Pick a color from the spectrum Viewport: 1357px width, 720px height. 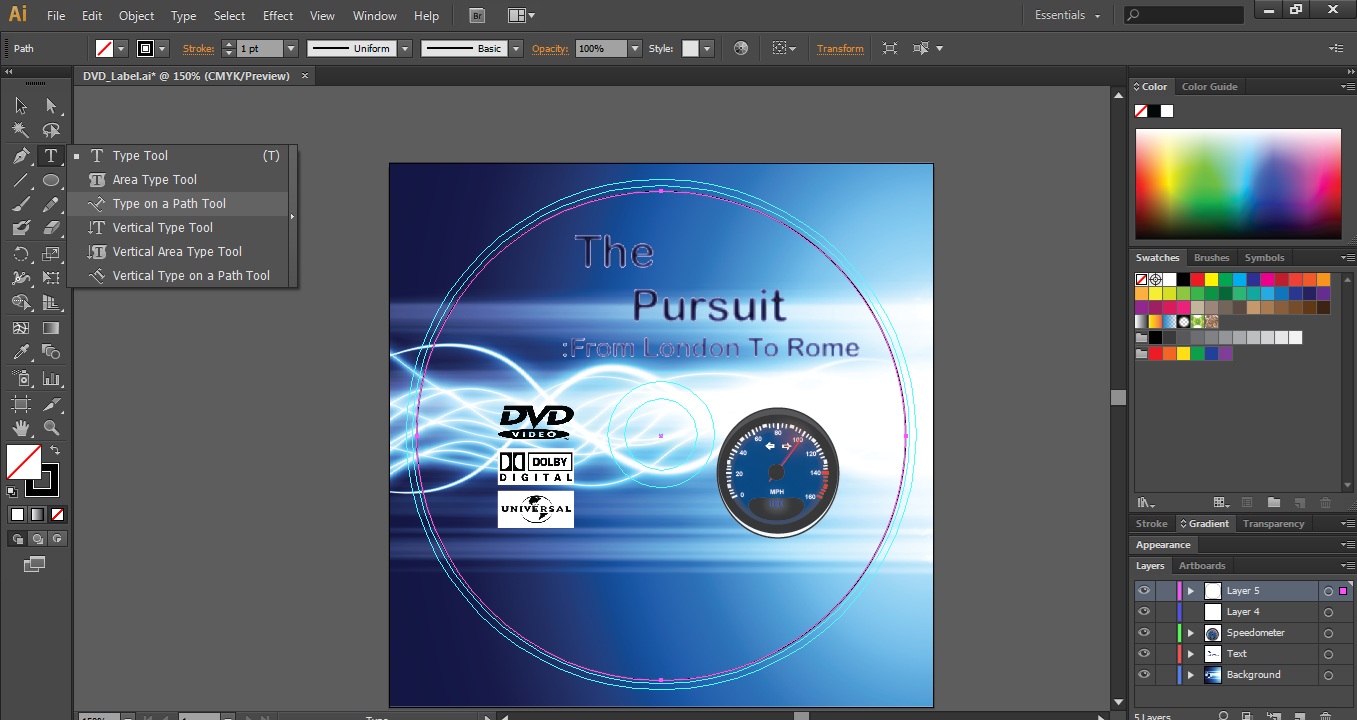click(x=1238, y=183)
